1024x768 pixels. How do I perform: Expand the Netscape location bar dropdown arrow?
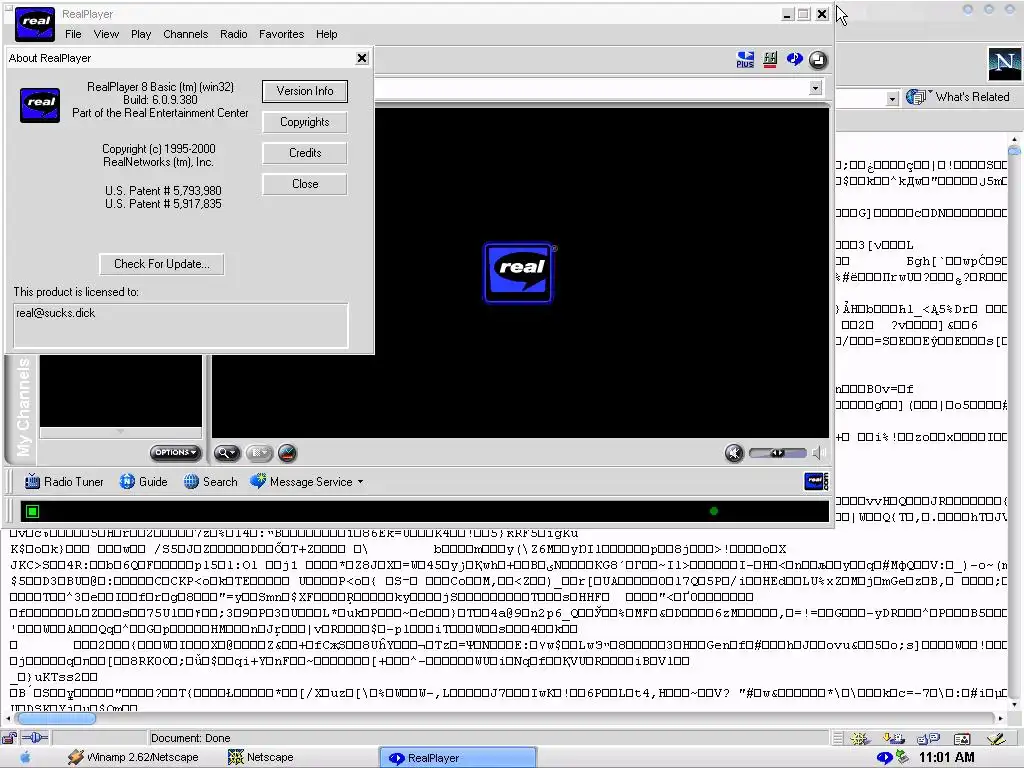(x=892, y=99)
